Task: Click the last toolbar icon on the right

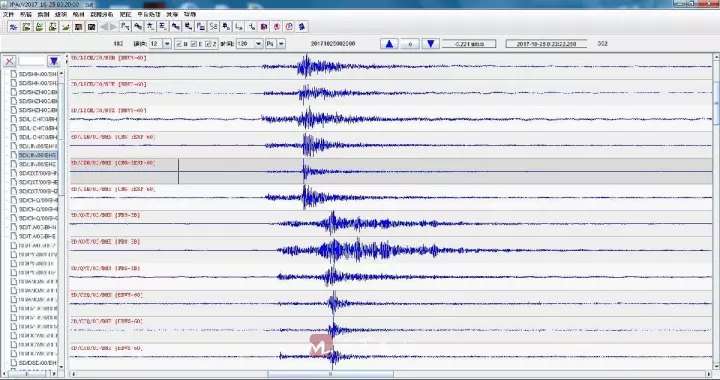Action: [302, 27]
